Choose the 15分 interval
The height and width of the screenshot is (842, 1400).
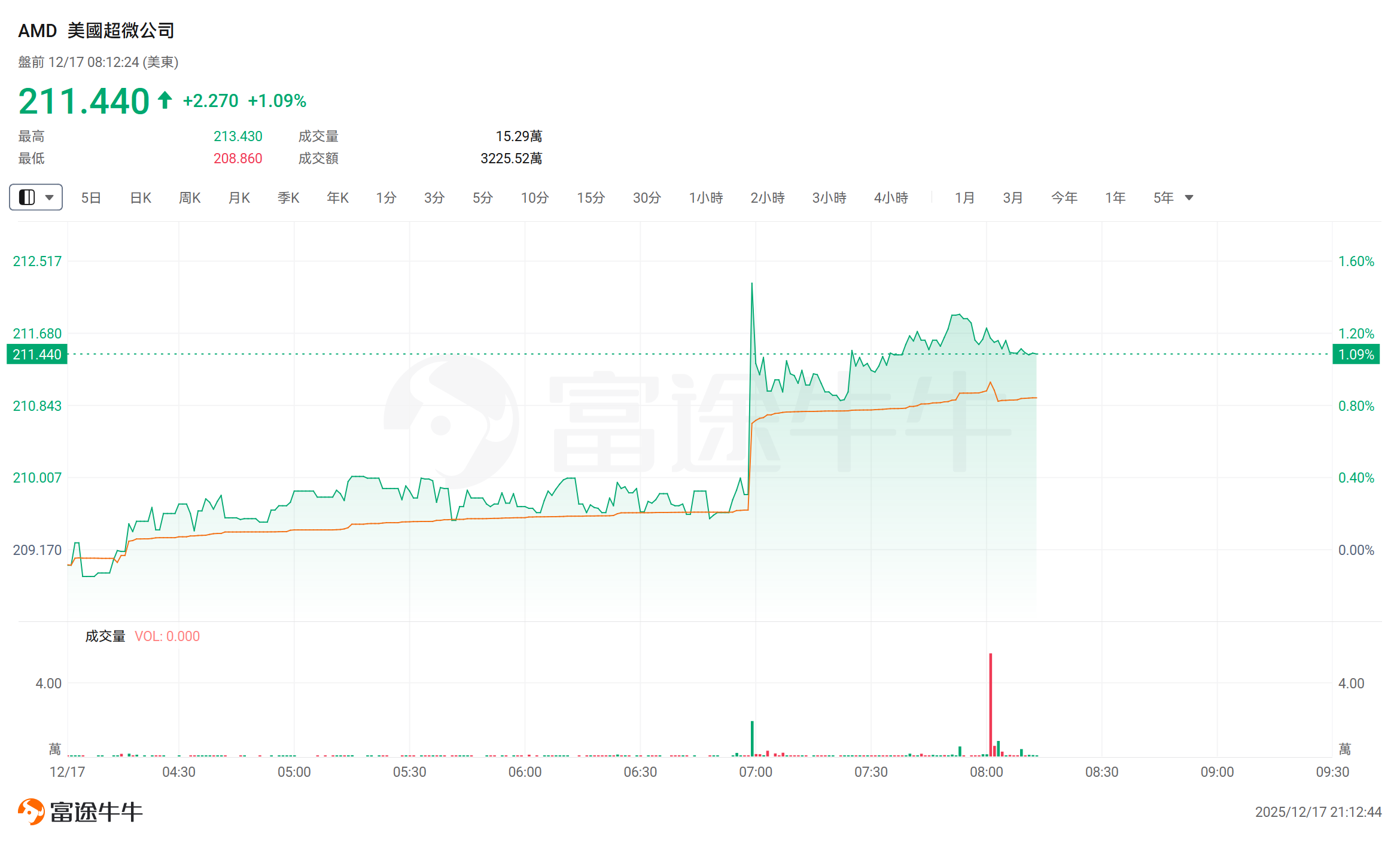[x=591, y=198]
